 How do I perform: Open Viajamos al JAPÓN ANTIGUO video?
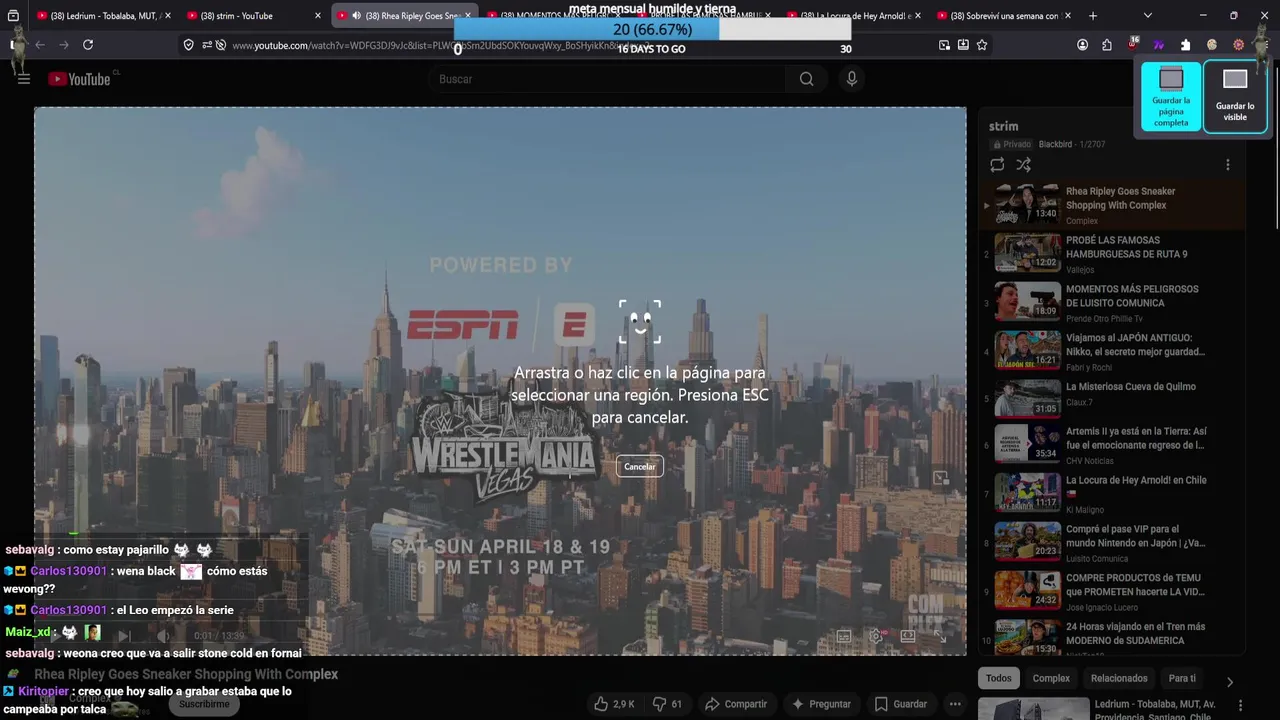tap(1112, 352)
